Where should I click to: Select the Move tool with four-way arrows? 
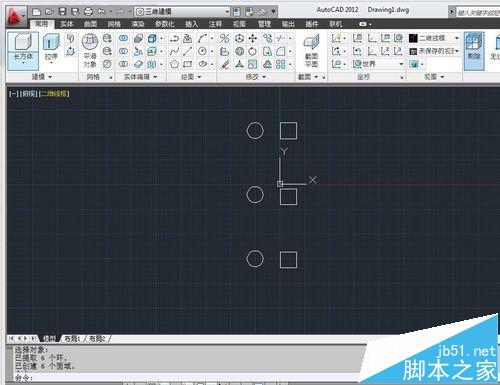[x=253, y=39]
